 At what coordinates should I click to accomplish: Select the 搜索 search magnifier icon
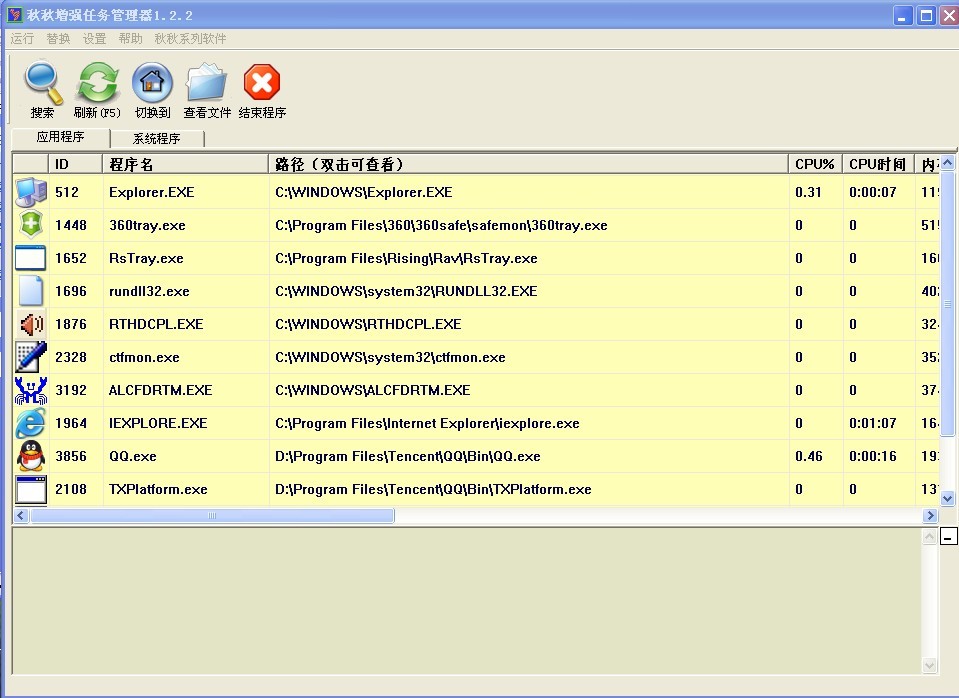coord(41,82)
